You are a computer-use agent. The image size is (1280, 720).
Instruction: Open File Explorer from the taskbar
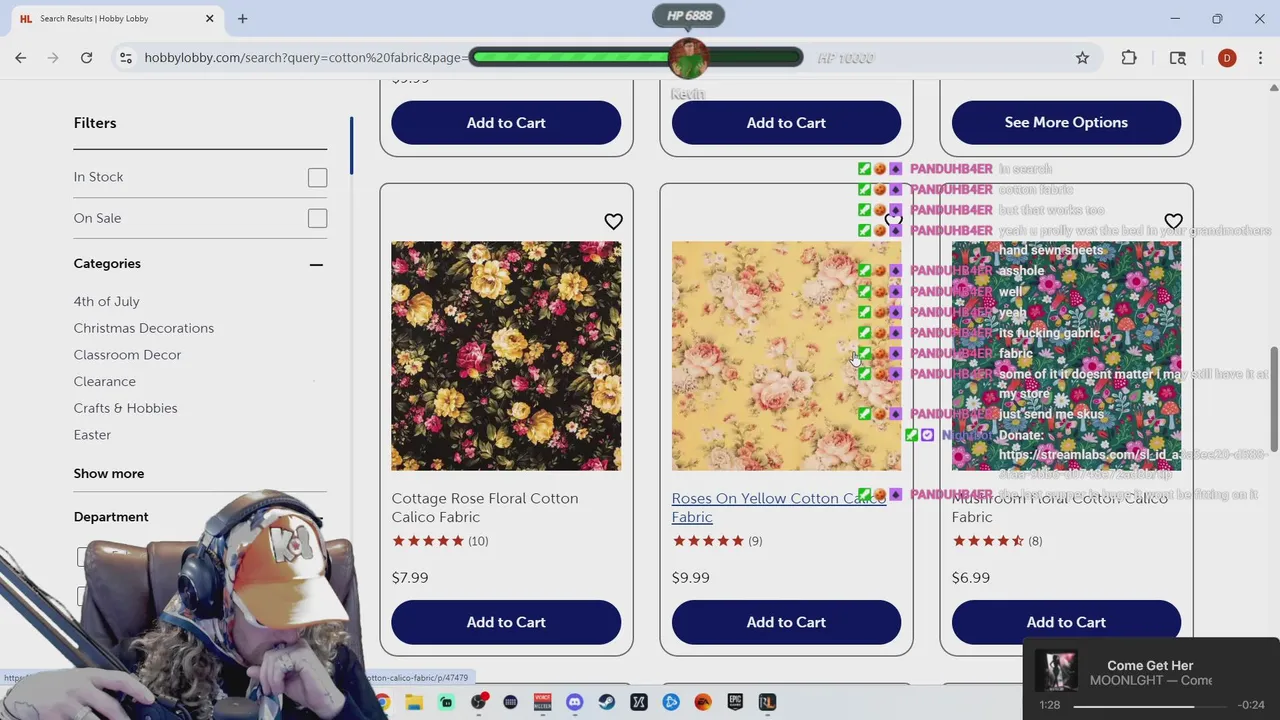coord(414,702)
